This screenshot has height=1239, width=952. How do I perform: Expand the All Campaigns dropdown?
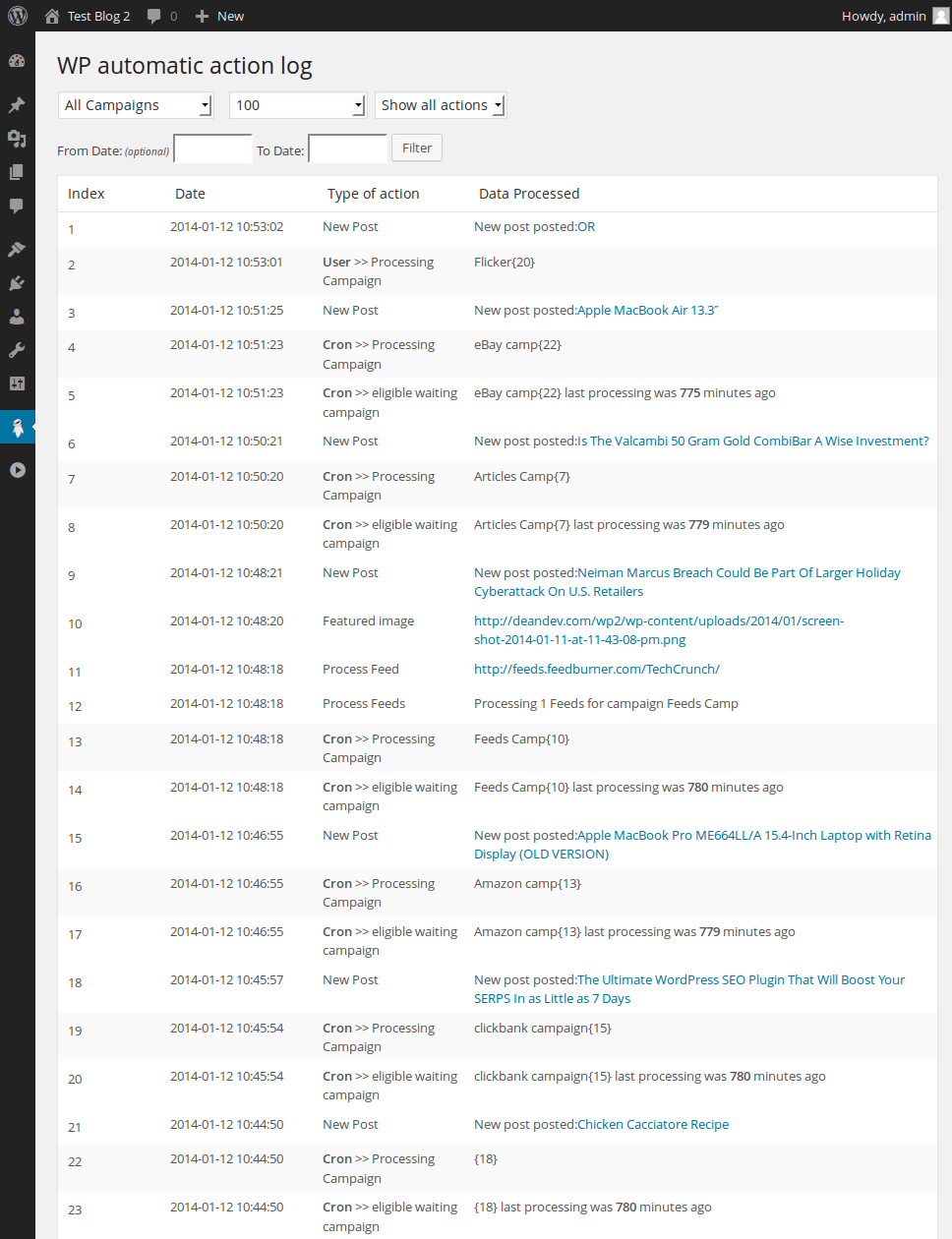coord(136,105)
